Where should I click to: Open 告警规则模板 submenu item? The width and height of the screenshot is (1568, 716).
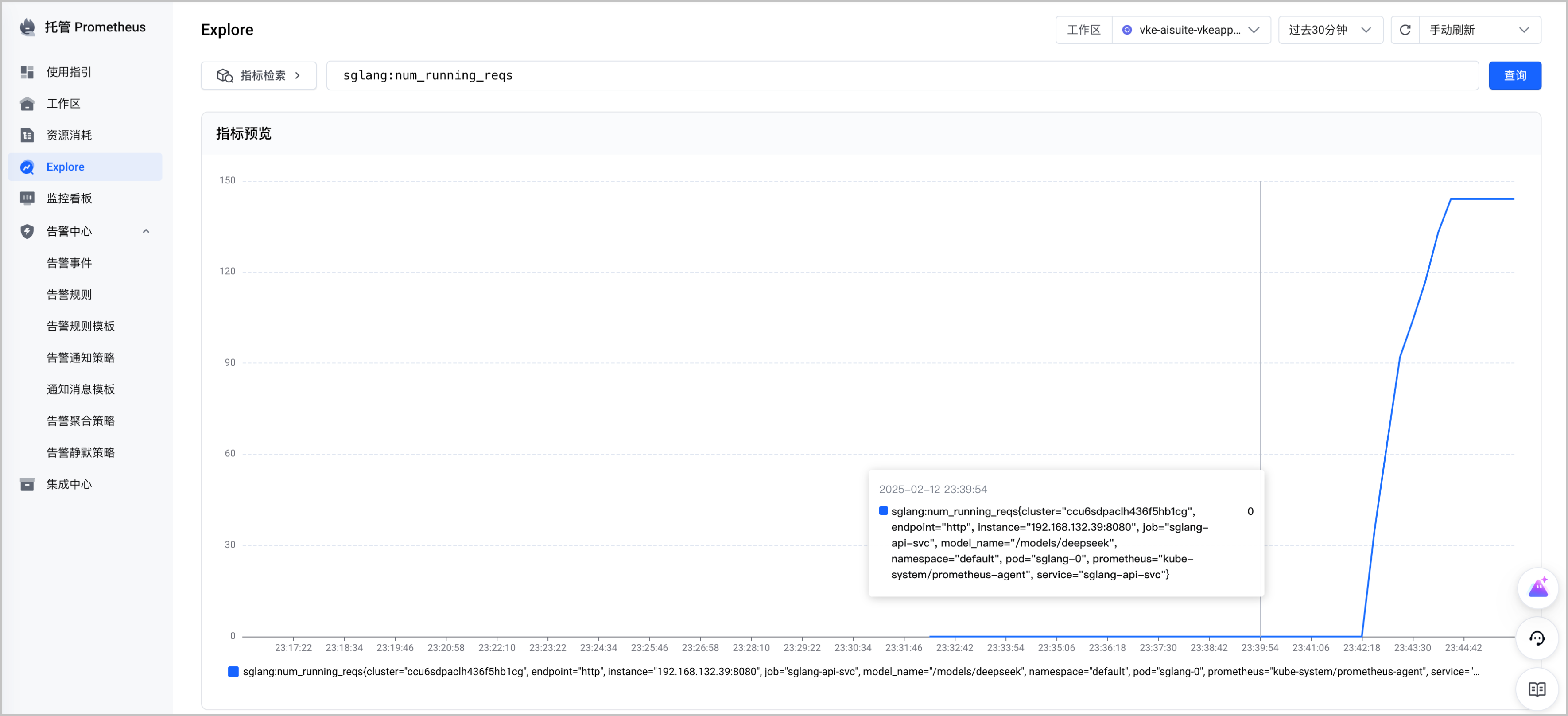pyautogui.click(x=81, y=327)
